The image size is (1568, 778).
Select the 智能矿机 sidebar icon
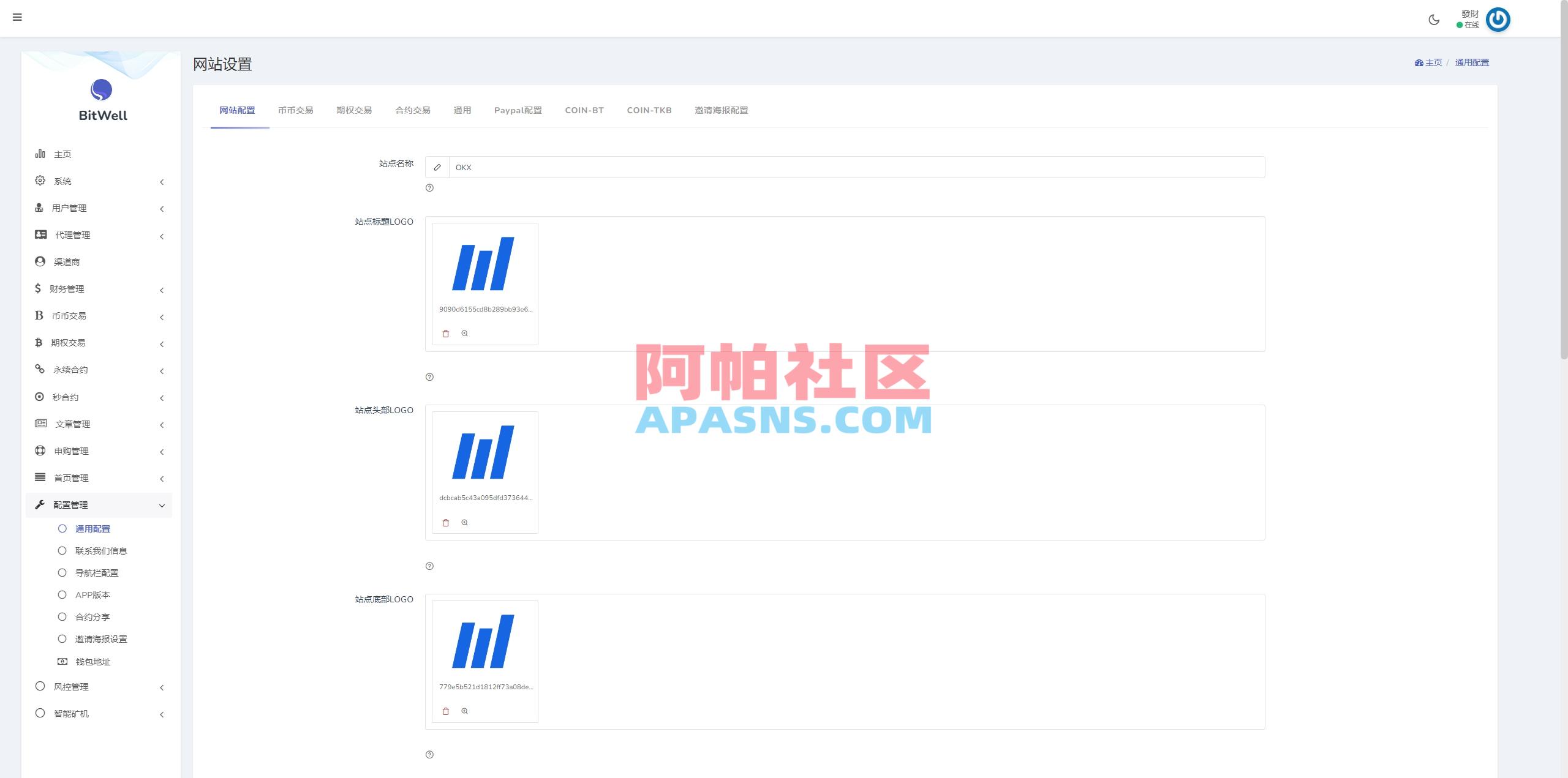[39, 713]
